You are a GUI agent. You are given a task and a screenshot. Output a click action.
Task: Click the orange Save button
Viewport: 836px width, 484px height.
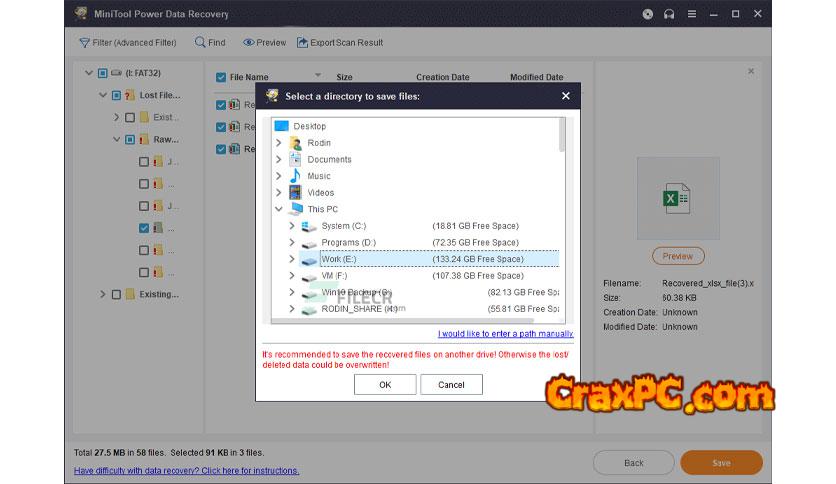click(721, 463)
